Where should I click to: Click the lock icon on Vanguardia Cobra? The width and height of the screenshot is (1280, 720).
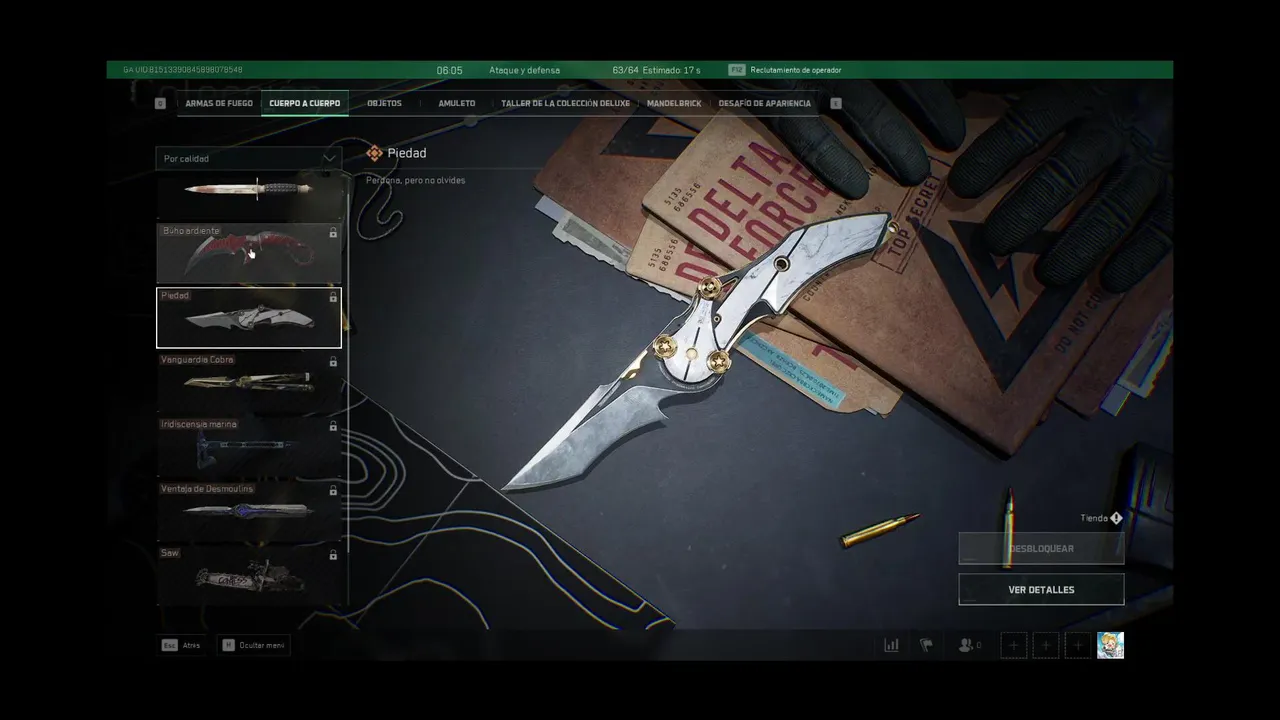333,362
